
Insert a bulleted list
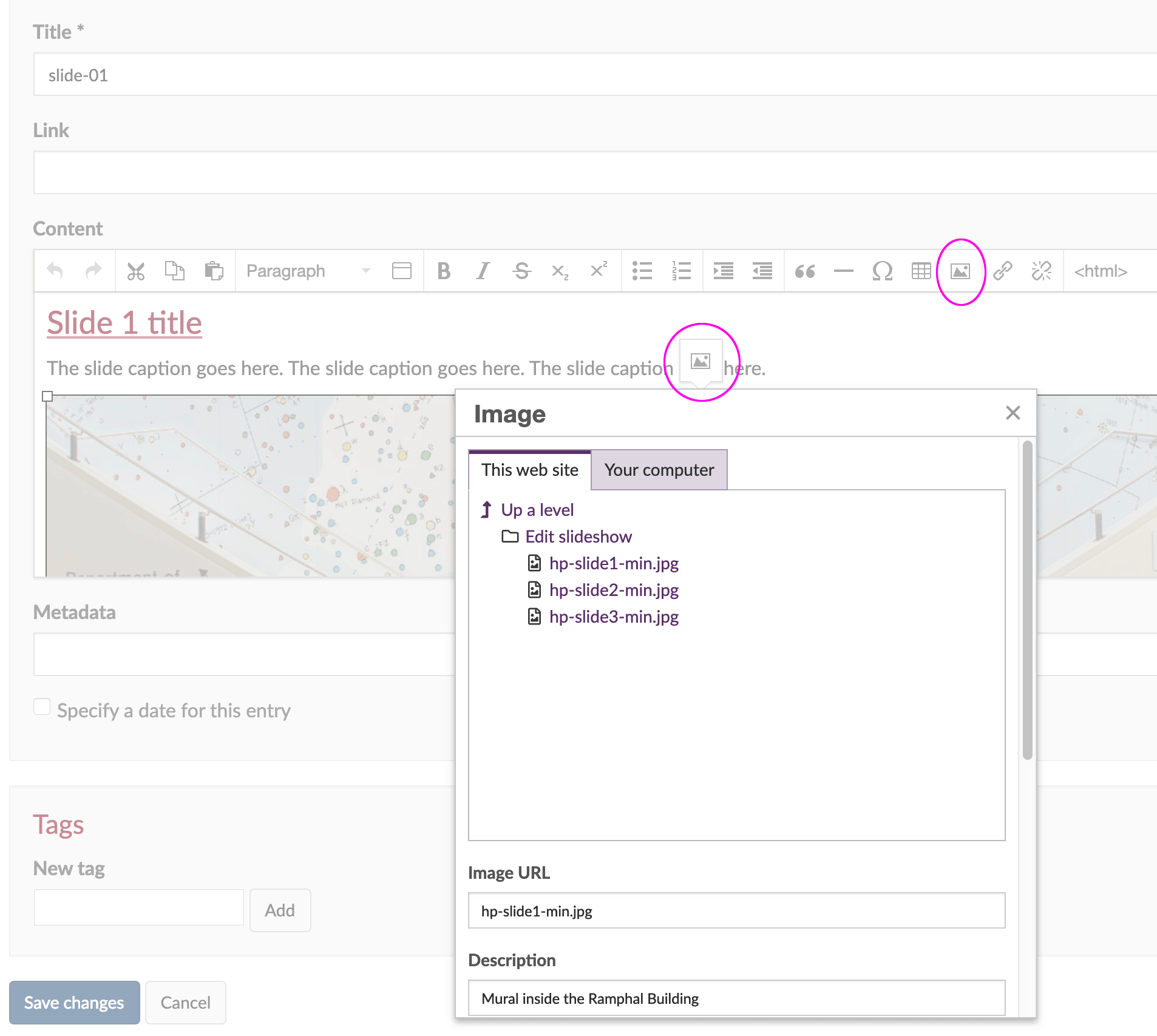coord(642,271)
